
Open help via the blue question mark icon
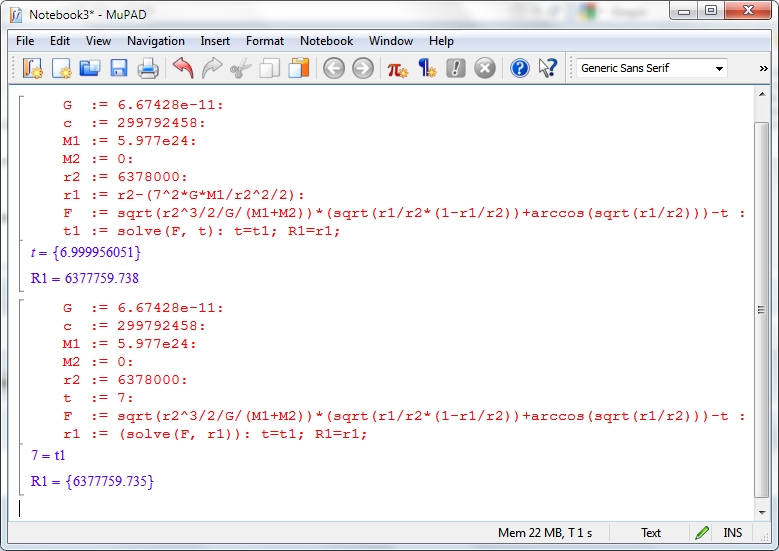tap(520, 68)
